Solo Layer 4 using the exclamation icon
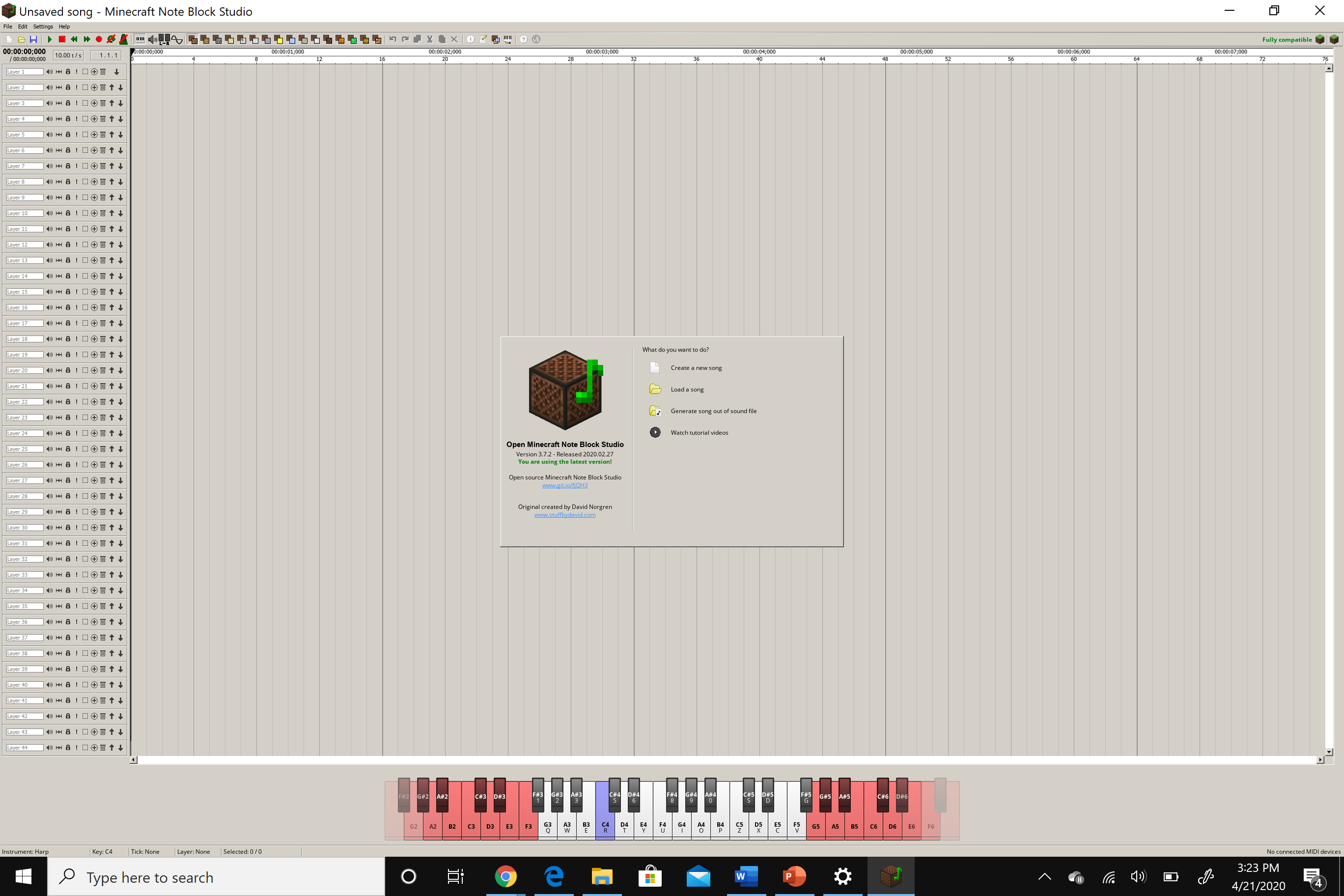The image size is (1344, 896). [77, 119]
